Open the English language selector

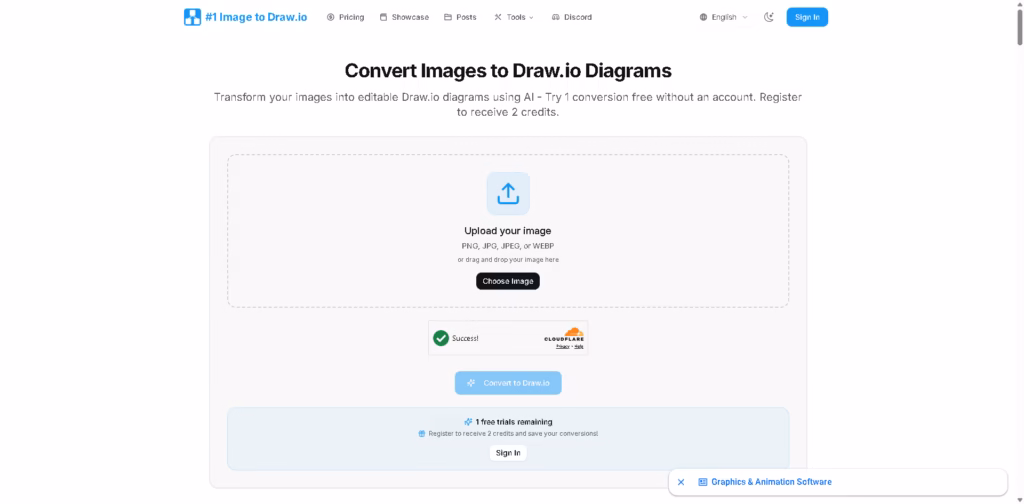coord(724,17)
